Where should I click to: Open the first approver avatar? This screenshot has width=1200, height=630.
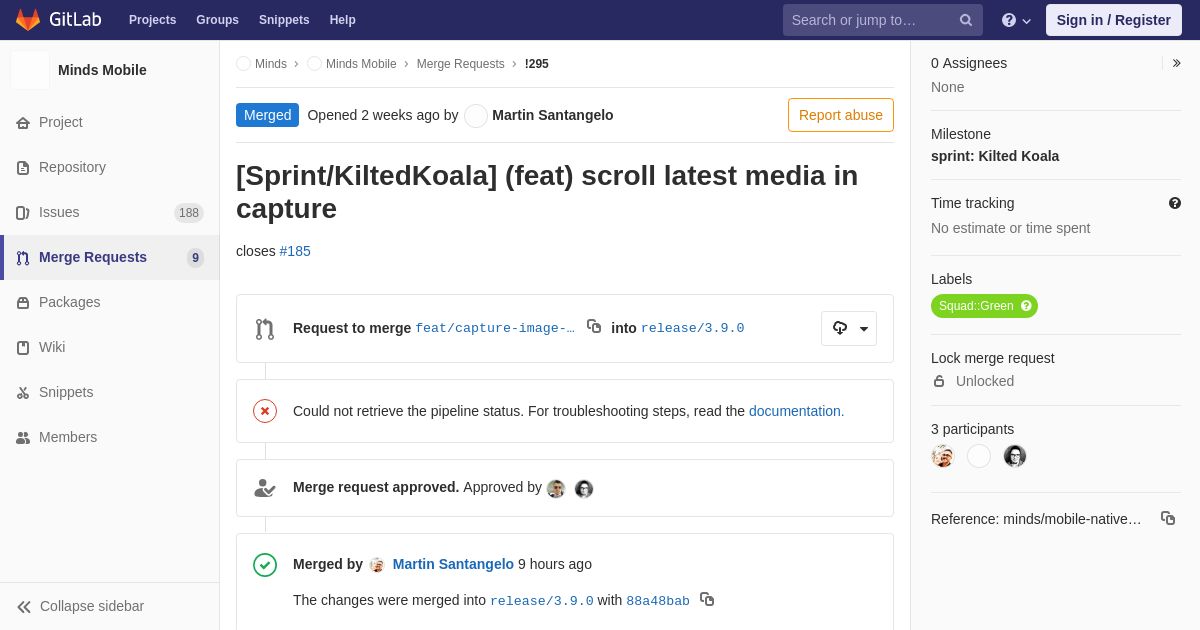pyautogui.click(x=556, y=489)
